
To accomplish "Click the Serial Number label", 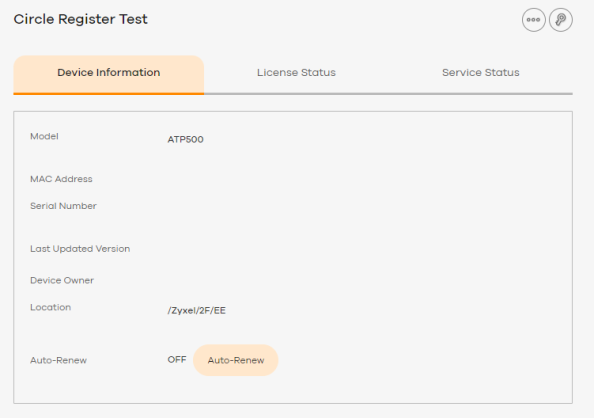I will pos(63,206).
